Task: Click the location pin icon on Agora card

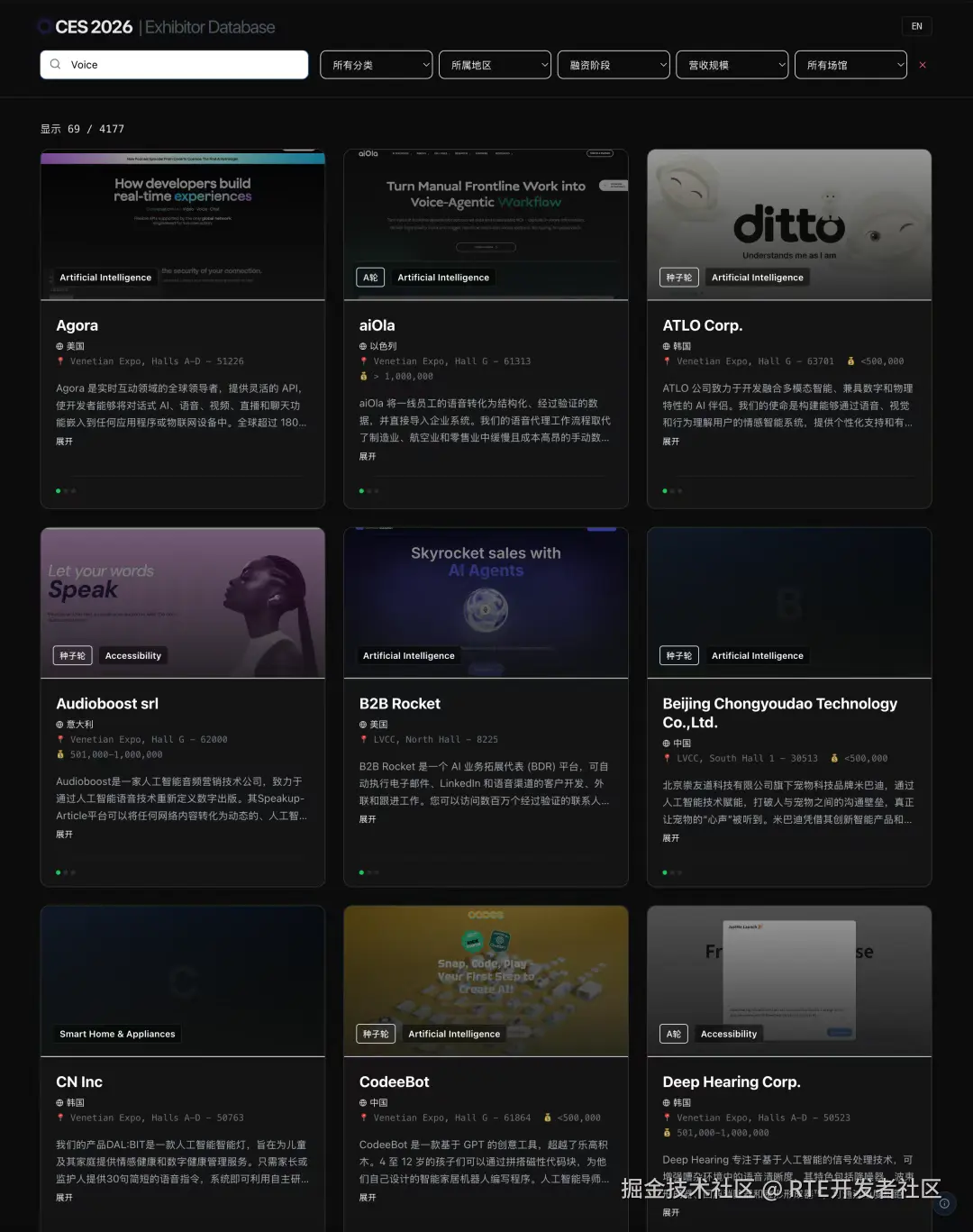Action: pyautogui.click(x=60, y=361)
